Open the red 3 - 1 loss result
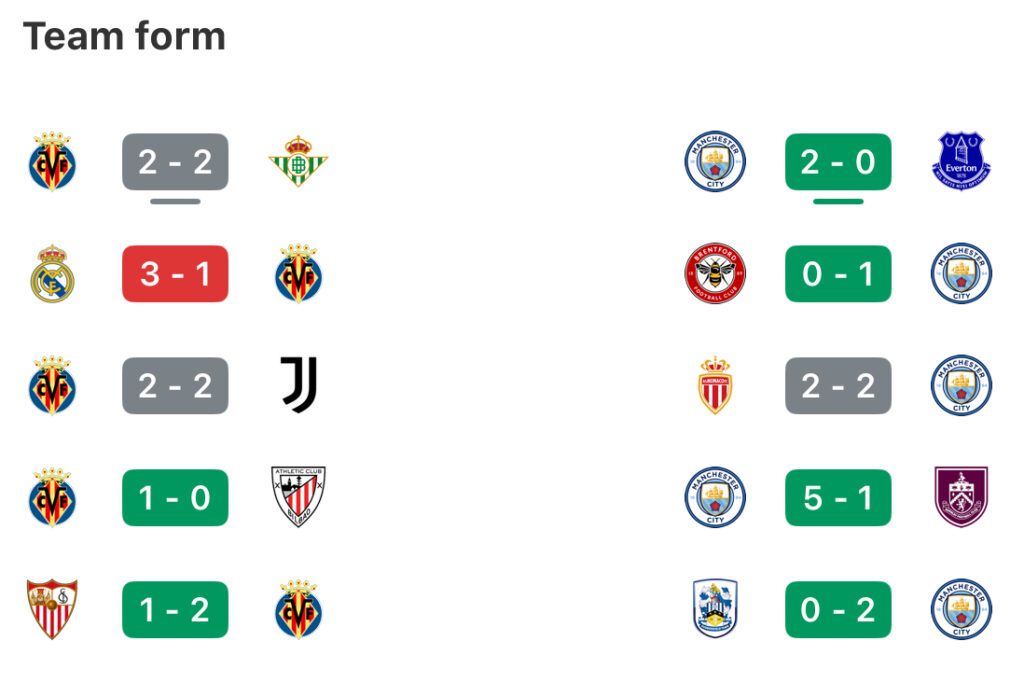The height and width of the screenshot is (683, 1024). click(175, 273)
